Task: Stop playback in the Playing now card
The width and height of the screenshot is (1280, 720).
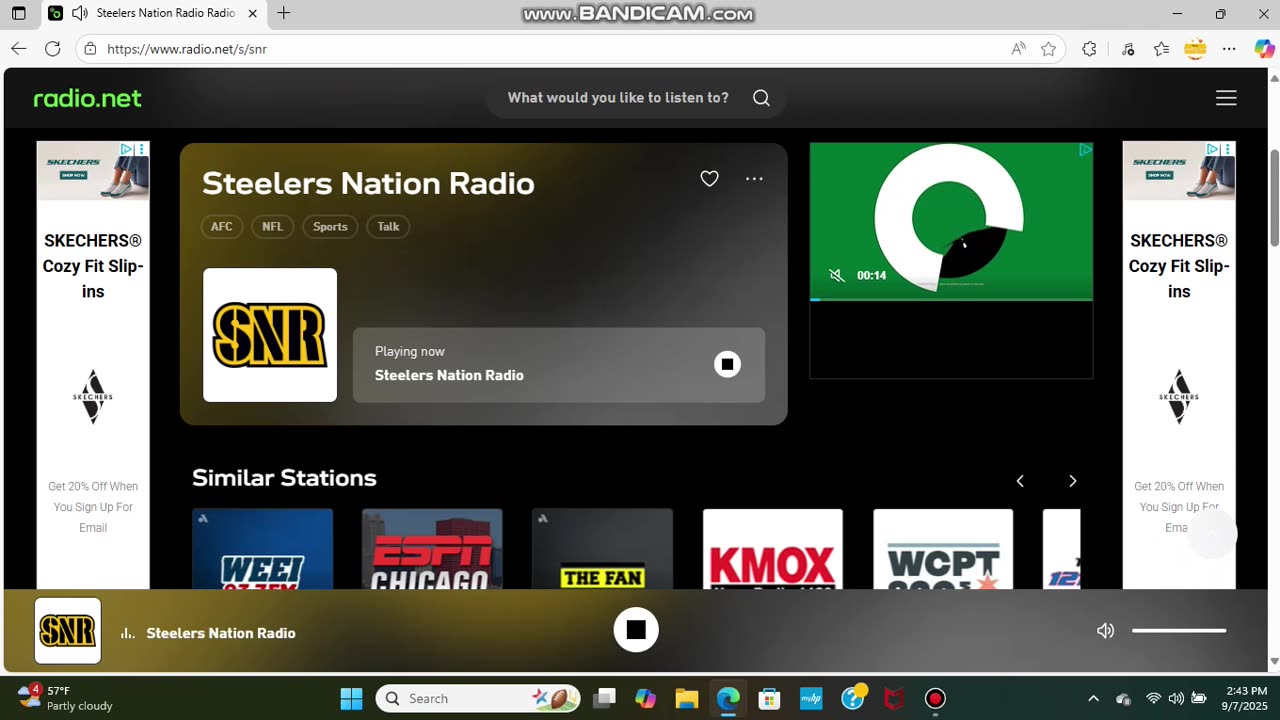Action: (x=727, y=365)
